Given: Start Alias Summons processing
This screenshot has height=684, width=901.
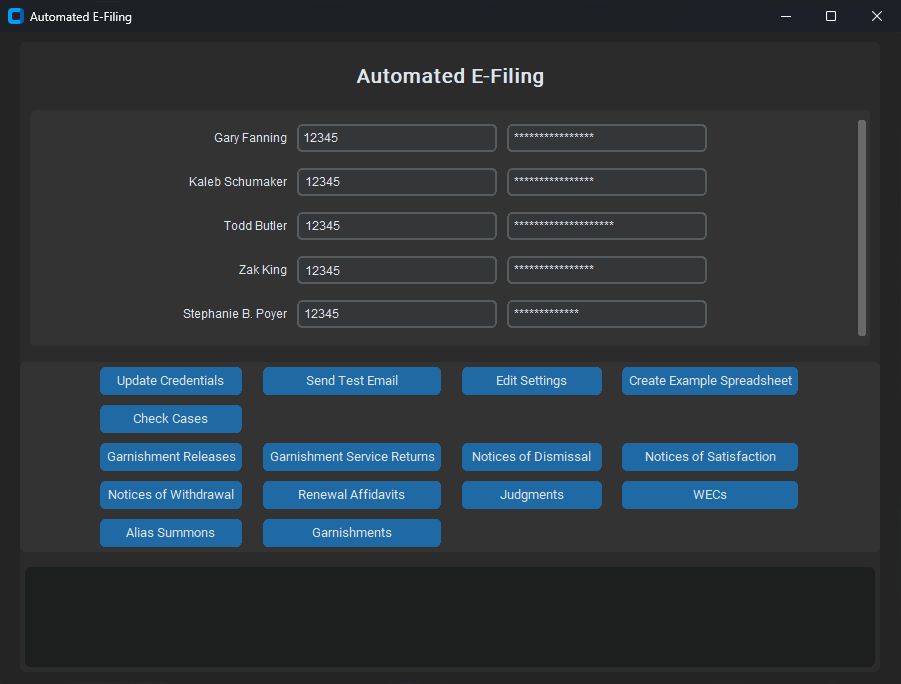Looking at the screenshot, I should click(x=170, y=533).
